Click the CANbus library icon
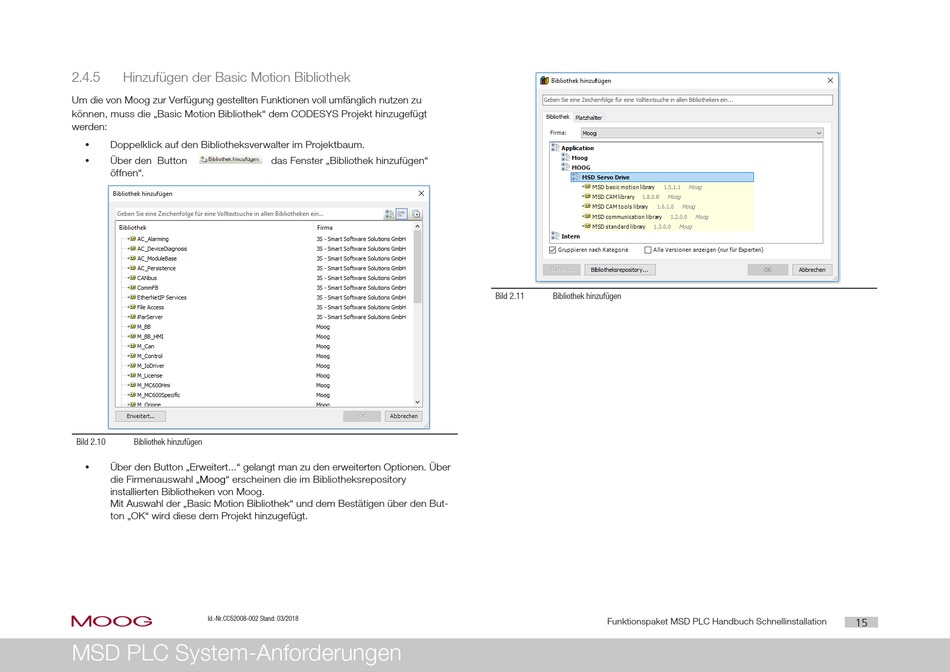Image resolution: width=950 pixels, height=672 pixels. click(x=132, y=278)
